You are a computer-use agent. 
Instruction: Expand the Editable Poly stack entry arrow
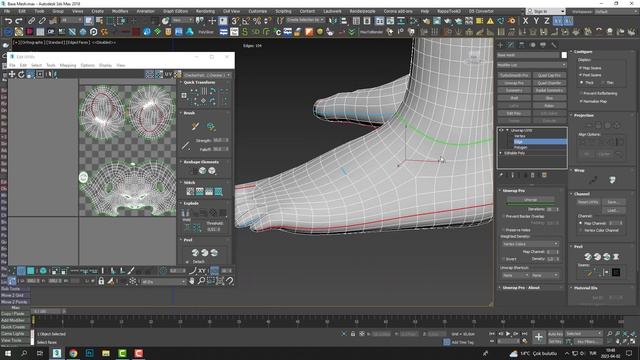(501, 153)
